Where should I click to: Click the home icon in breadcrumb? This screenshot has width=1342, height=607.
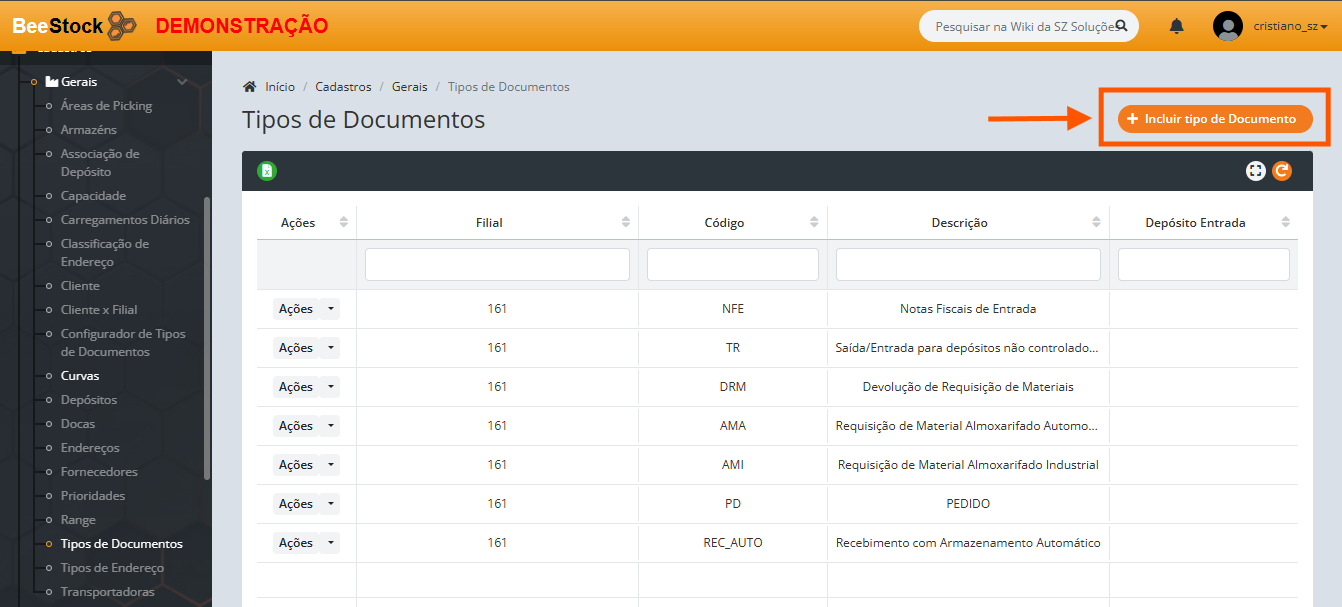[x=250, y=87]
